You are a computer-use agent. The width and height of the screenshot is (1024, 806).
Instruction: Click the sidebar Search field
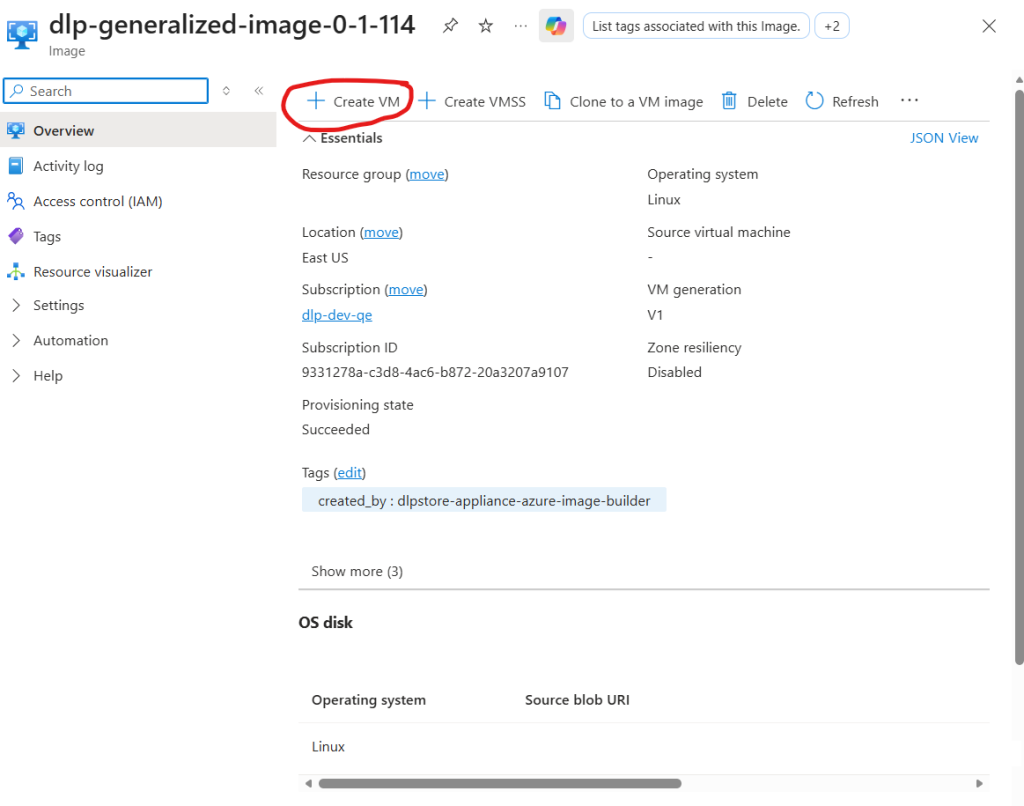pos(106,91)
